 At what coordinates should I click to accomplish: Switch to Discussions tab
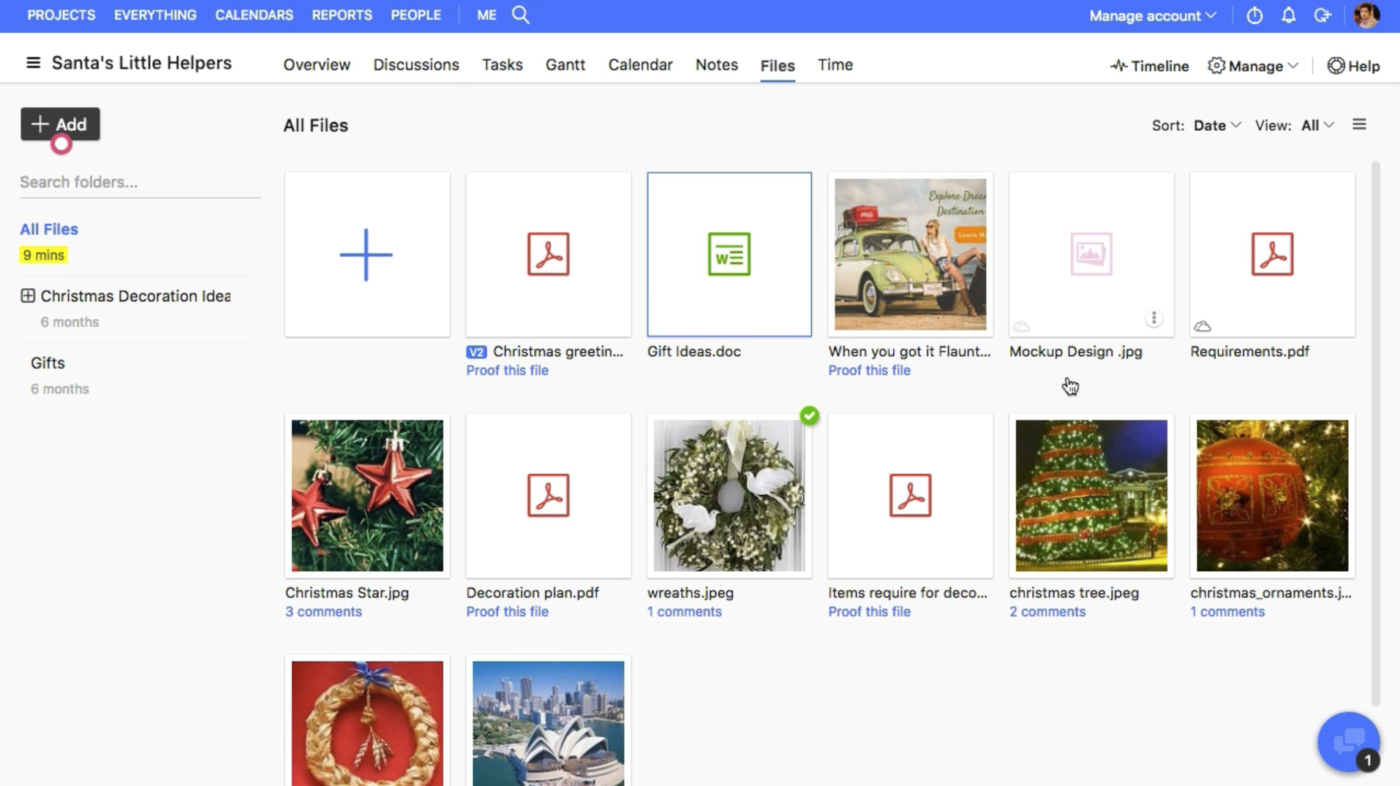click(416, 65)
